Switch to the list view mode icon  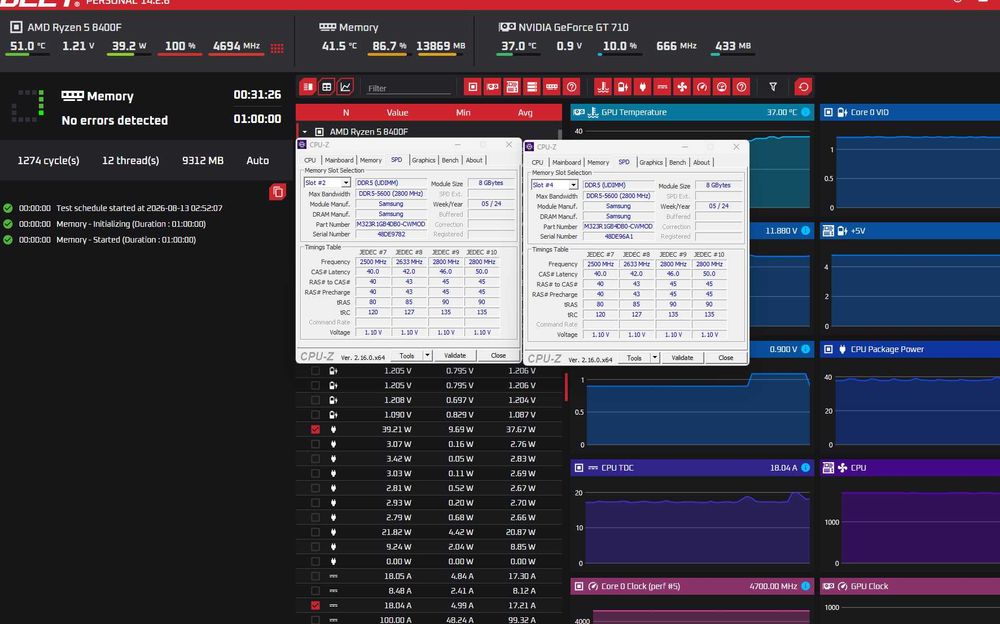pos(308,87)
